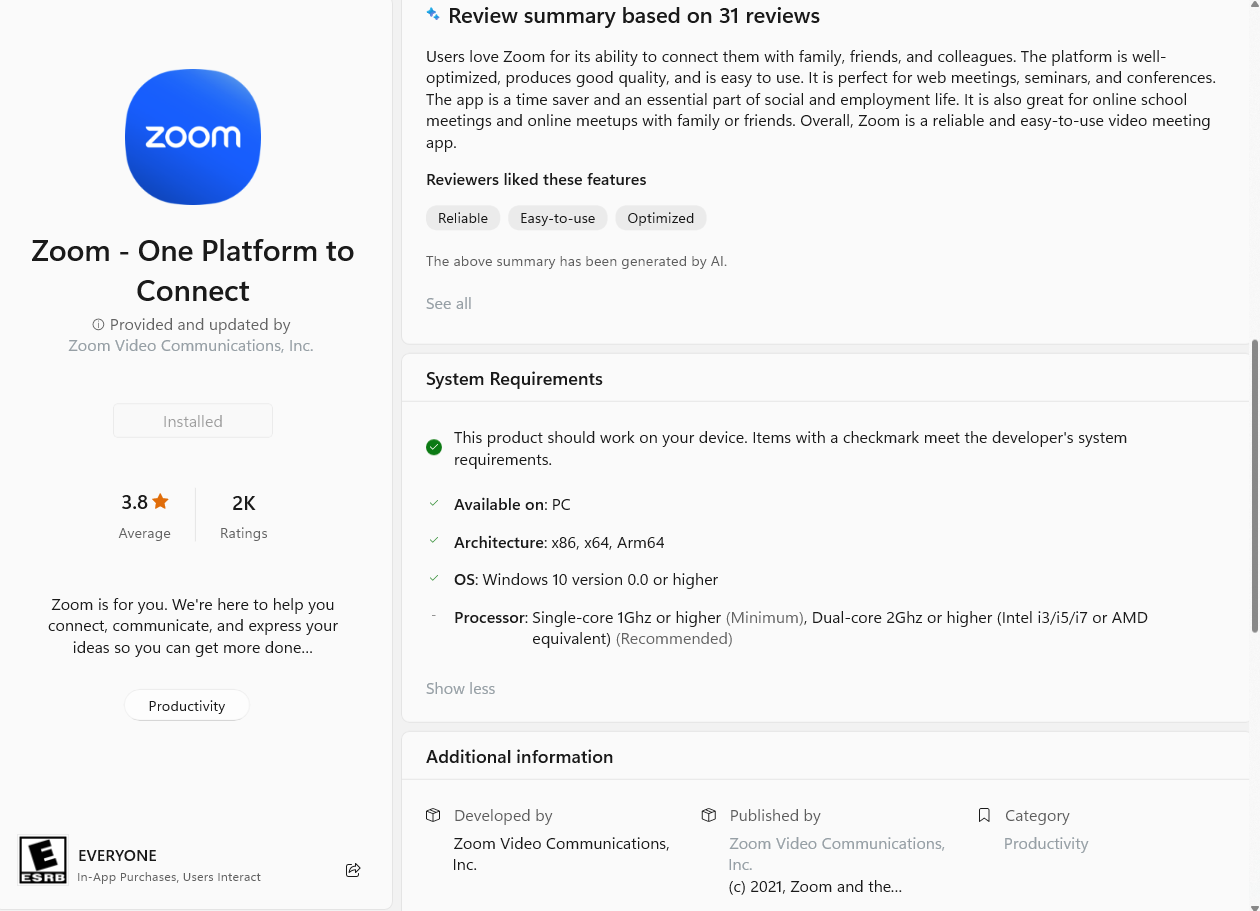Collapse requirements with Show less
This screenshot has height=911, width=1260.
point(460,688)
